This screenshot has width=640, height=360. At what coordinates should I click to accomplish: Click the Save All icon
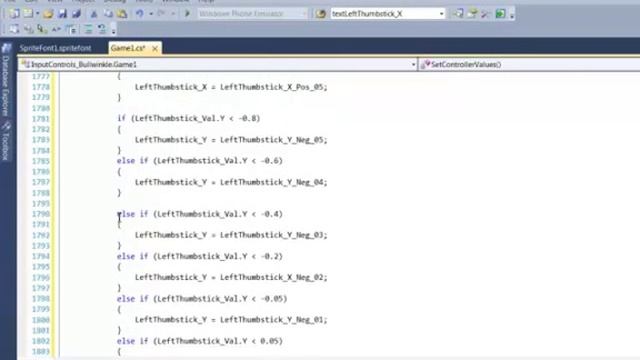[x=76, y=14]
